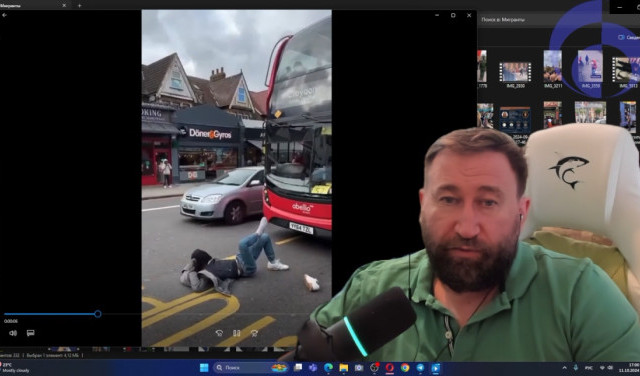Screen dimensions: 640x376
Task: Launch Telegram from the taskbar
Action: (420, 367)
